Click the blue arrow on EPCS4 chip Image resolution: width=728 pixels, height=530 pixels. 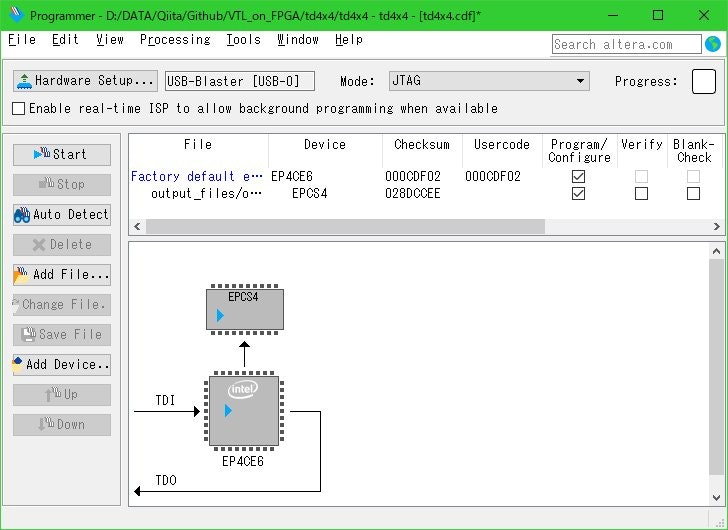[x=221, y=316]
